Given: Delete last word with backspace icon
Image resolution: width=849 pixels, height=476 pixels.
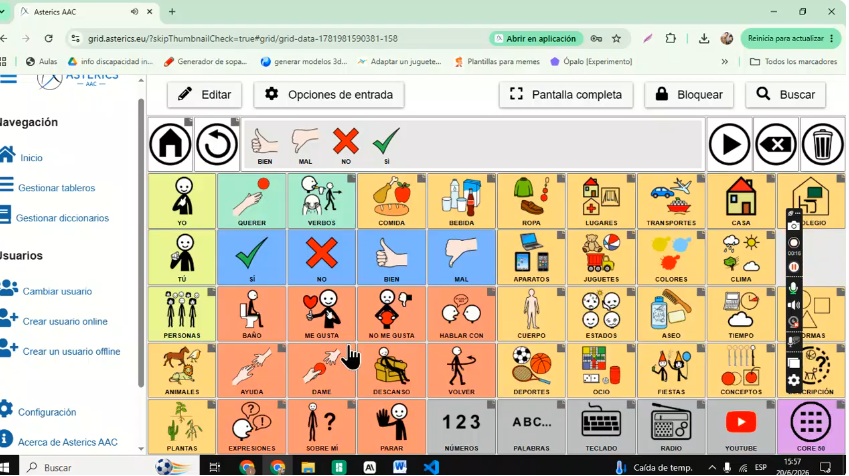Looking at the screenshot, I should 776,145.
